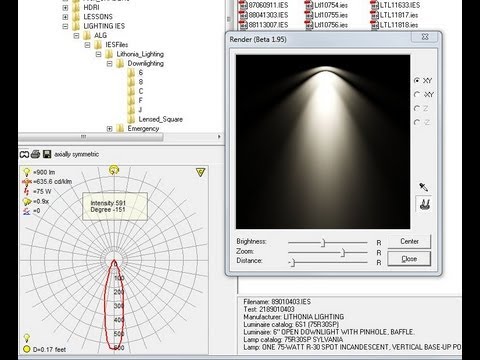This screenshot has width=480, height=360.
Task: Click the 'Filename: 89010403.IES' line
Action: 277,302
